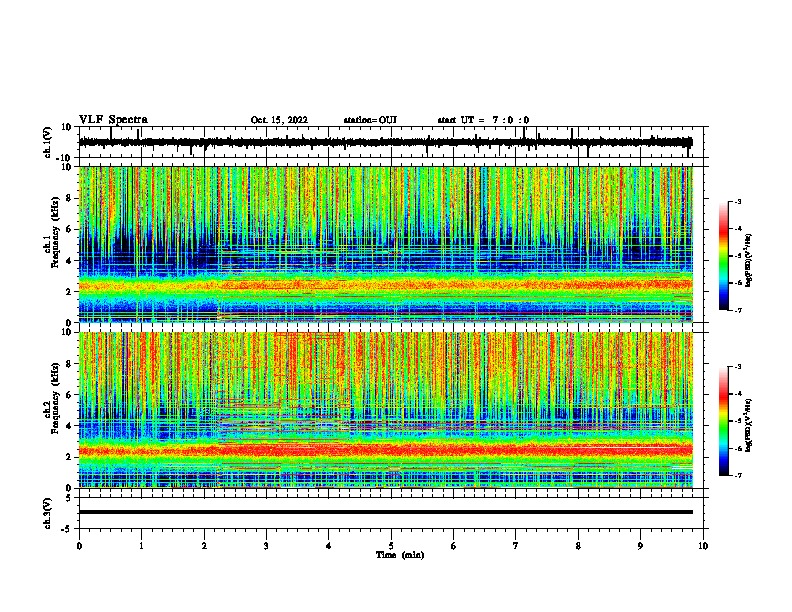The width and height of the screenshot is (792, 612).
Task: Click the time axis tick label '9'
Action: tap(640, 546)
